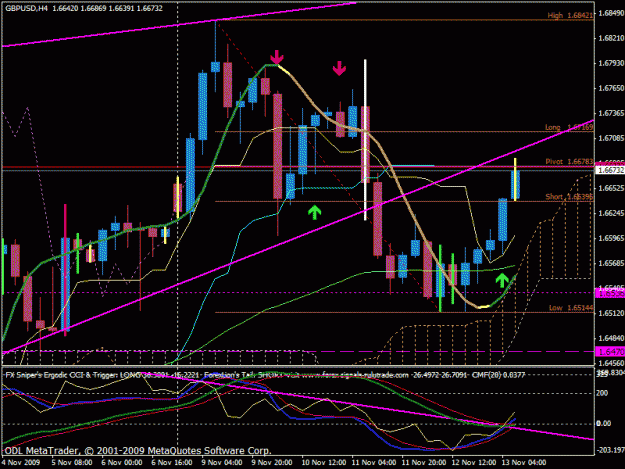The width and height of the screenshot is (625, 469).
Task: Click the 1.66525 price axis value
Action: [611, 188]
